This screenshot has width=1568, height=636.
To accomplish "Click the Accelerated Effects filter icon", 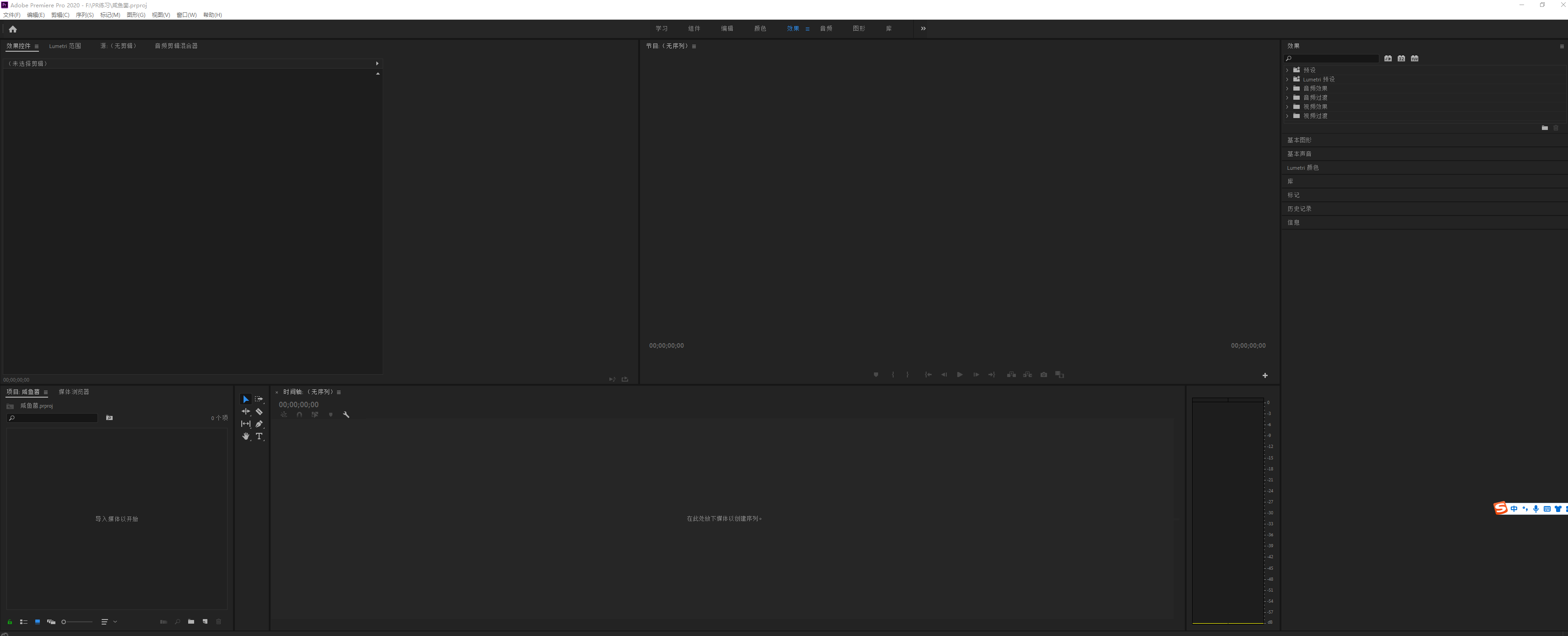I will (1388, 59).
